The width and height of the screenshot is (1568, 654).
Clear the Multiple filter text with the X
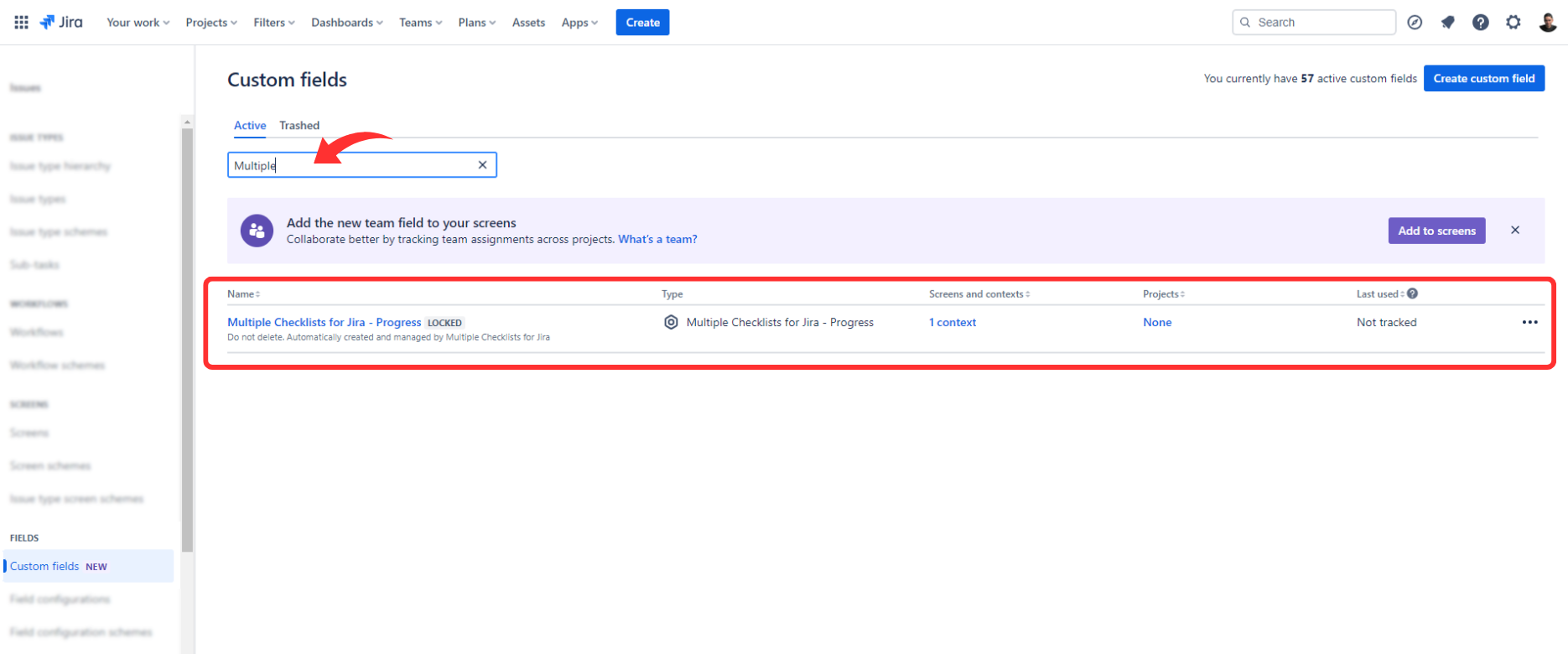482,165
